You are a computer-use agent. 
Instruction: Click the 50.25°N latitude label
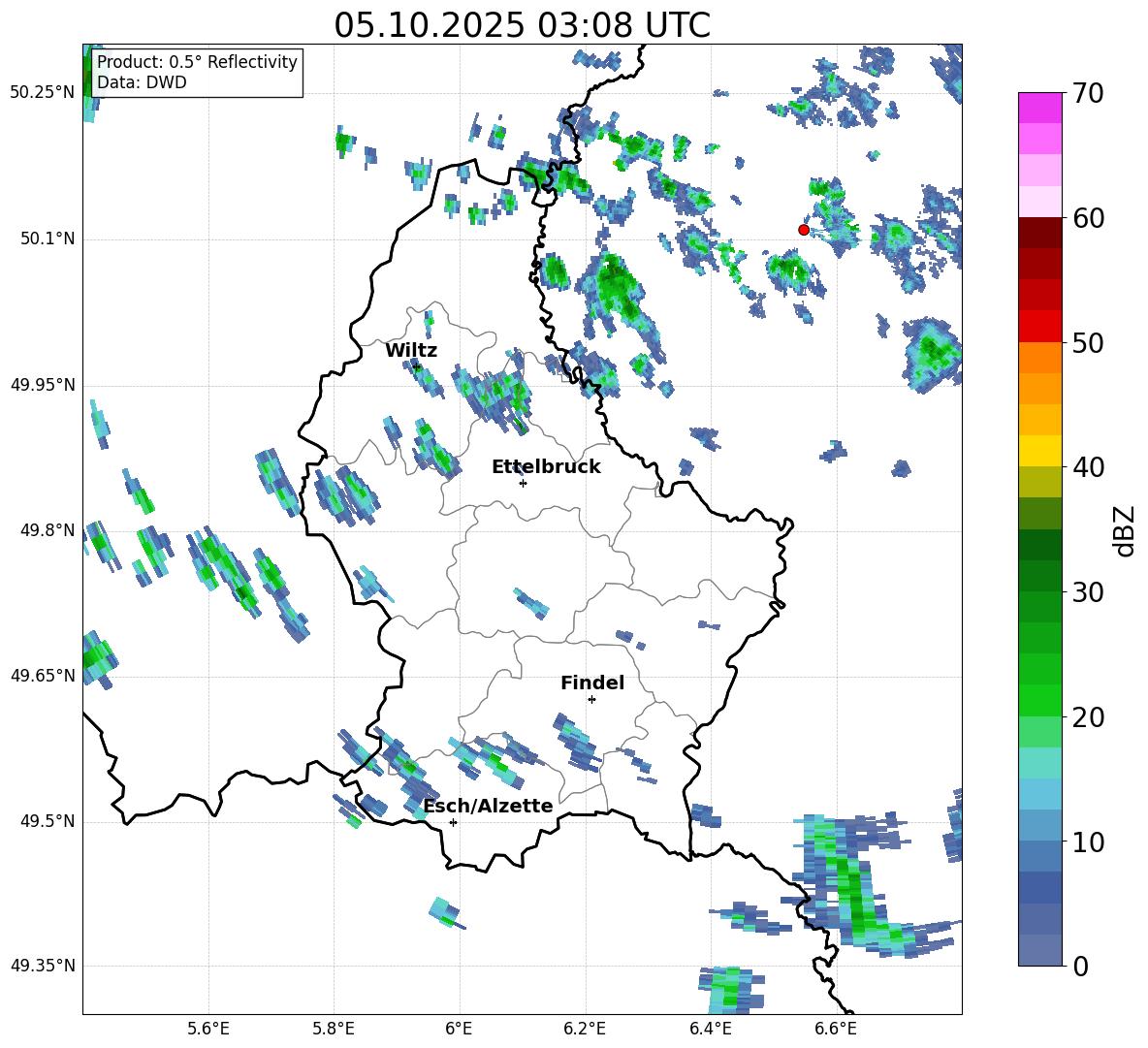pos(43,93)
